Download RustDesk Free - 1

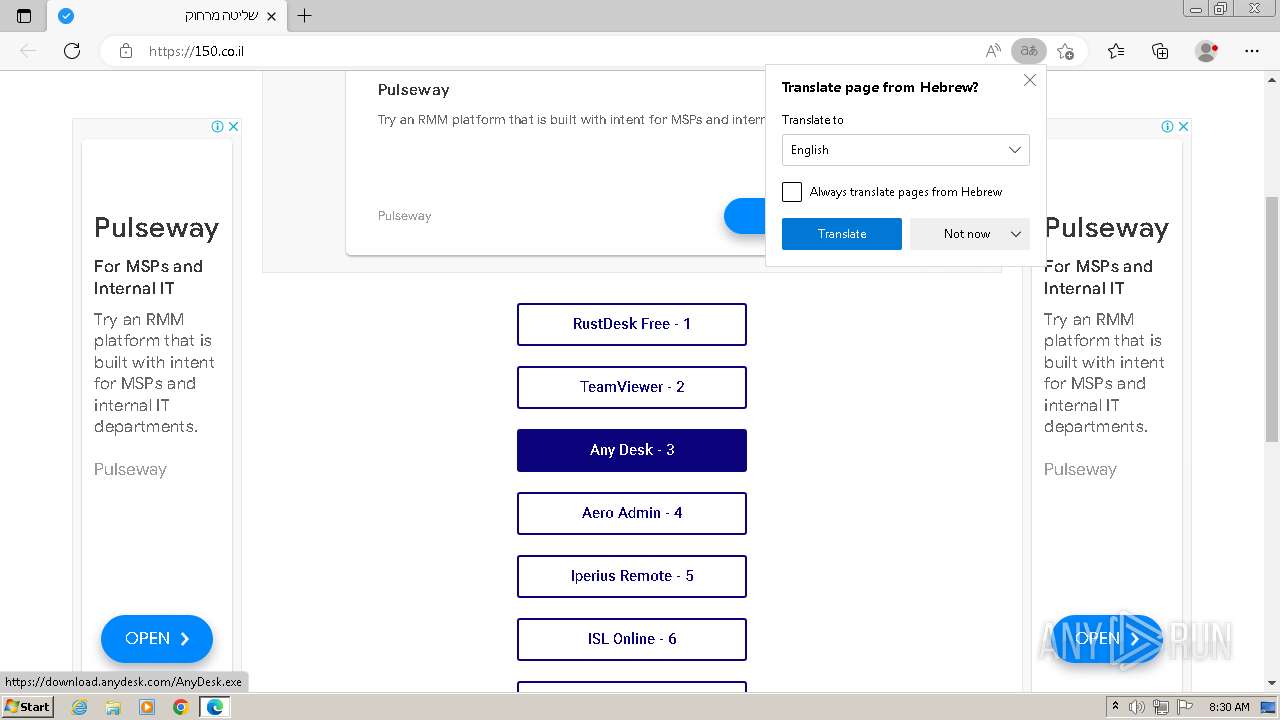pyautogui.click(x=632, y=324)
